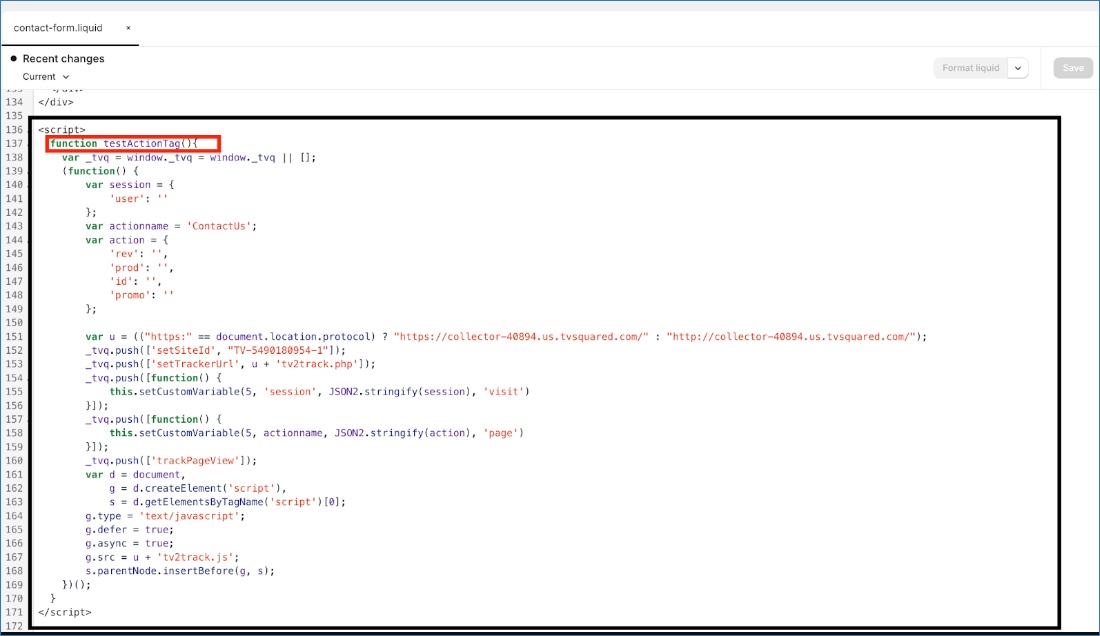Click the opening <script> tag line
This screenshot has height=636, width=1100.
click(x=62, y=130)
